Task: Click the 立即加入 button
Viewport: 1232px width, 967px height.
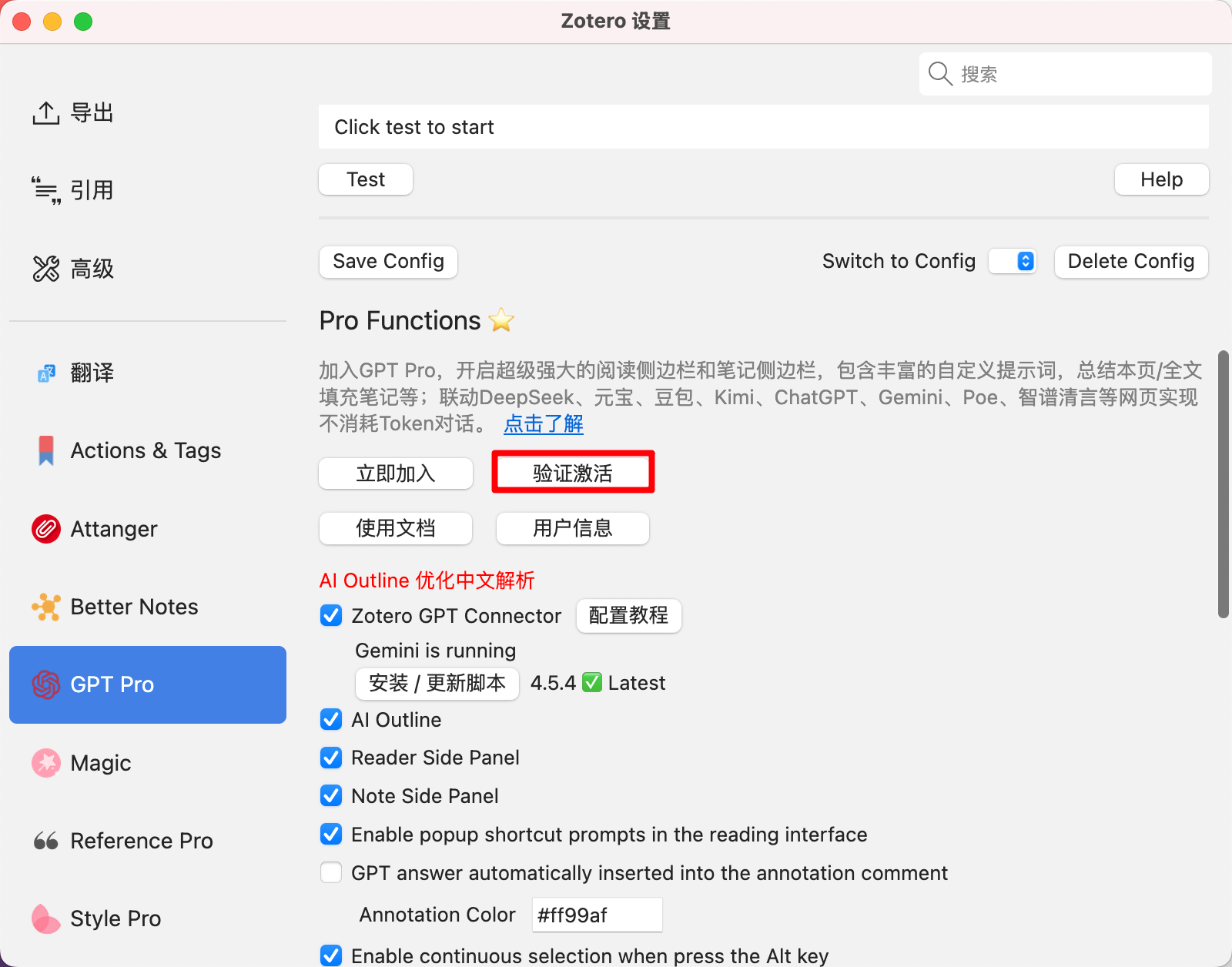Action: click(396, 473)
